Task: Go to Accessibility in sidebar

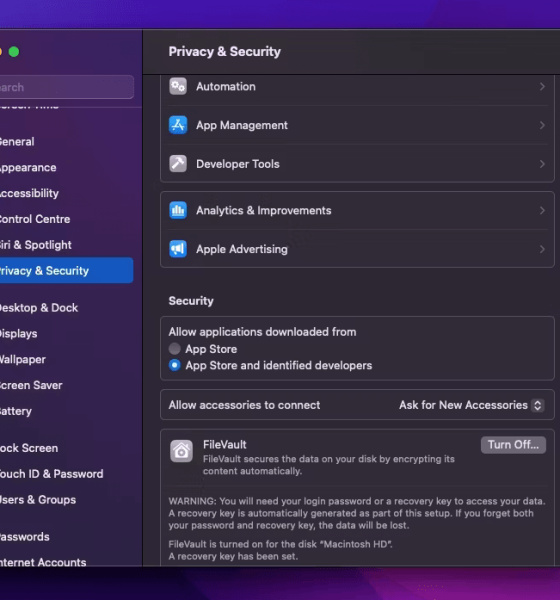Action: click(x=29, y=193)
